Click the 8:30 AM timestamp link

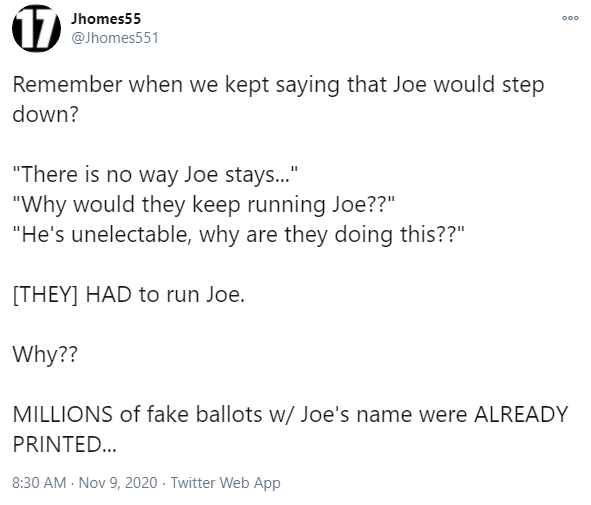pos(39,483)
